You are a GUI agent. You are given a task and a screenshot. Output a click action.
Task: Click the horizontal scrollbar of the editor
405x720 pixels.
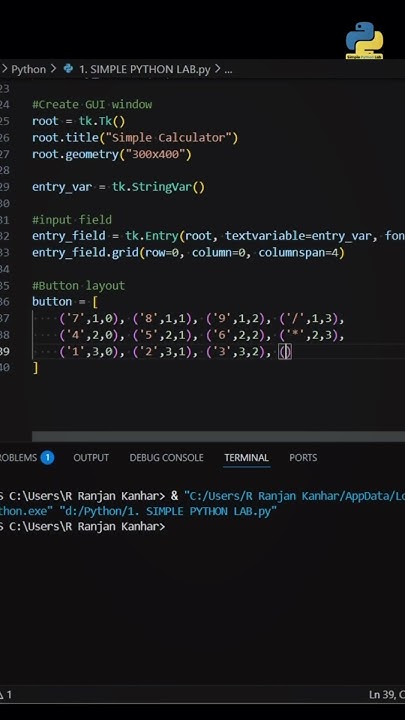tap(218, 436)
